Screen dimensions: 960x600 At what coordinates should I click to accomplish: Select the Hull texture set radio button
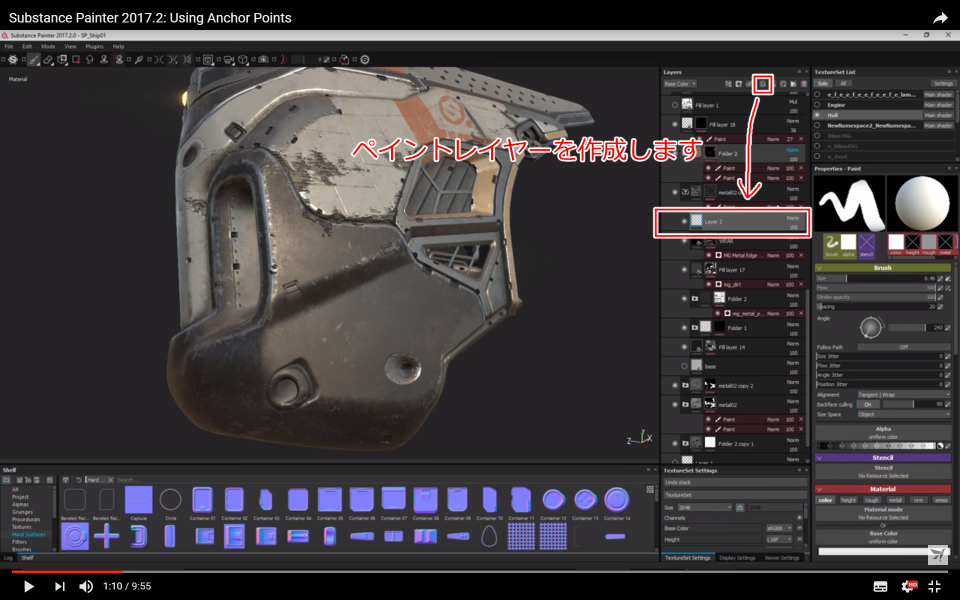[x=817, y=115]
